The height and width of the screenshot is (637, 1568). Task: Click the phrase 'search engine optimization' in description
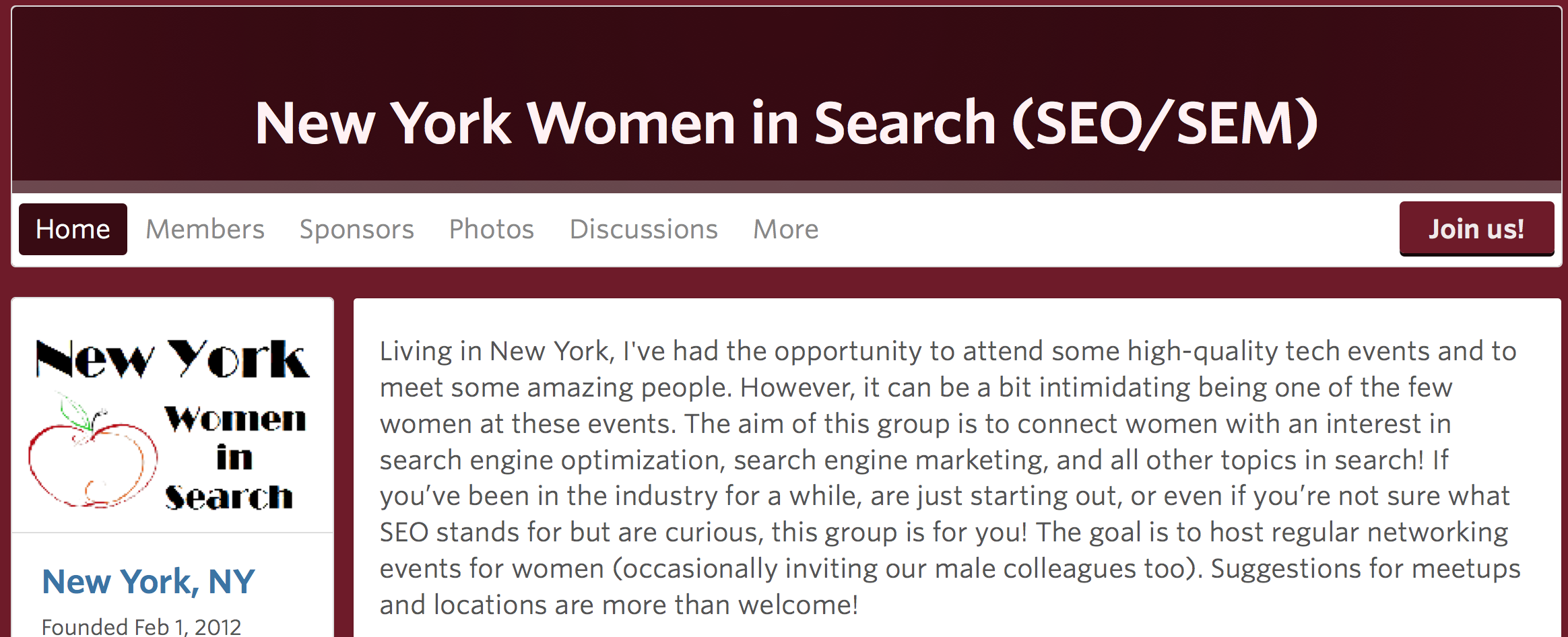[552, 461]
